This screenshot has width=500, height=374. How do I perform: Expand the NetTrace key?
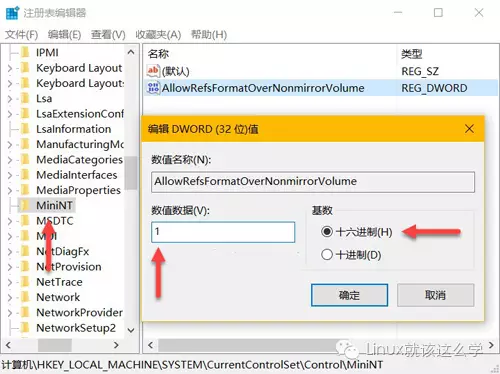pyautogui.click(x=10, y=282)
